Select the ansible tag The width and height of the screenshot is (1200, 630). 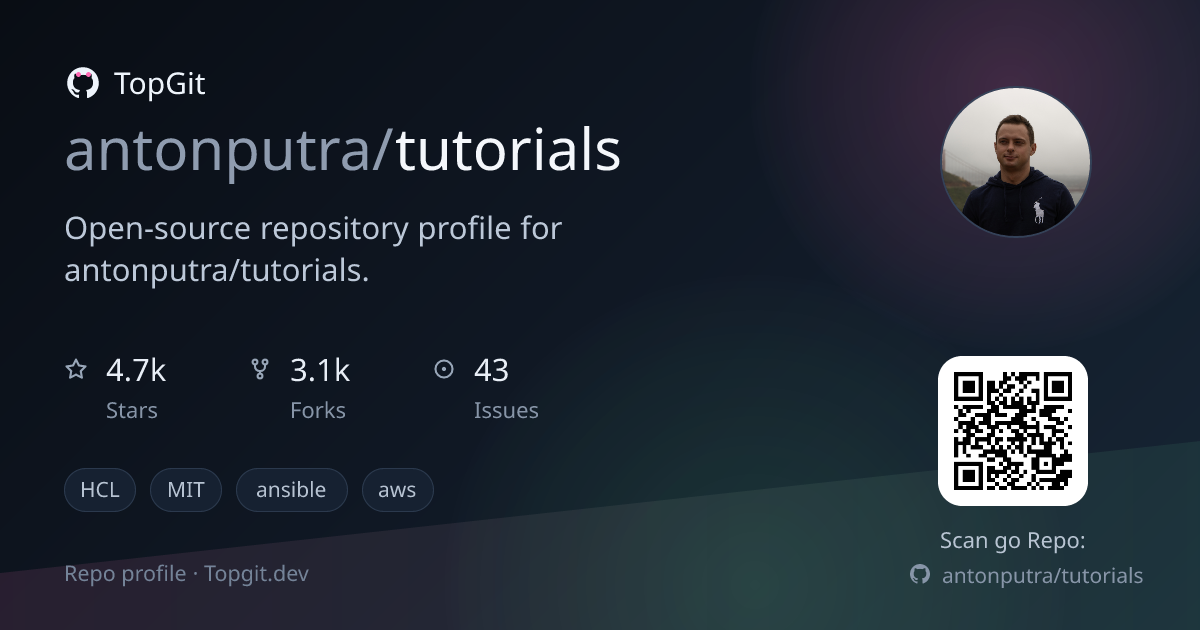tap(291, 490)
